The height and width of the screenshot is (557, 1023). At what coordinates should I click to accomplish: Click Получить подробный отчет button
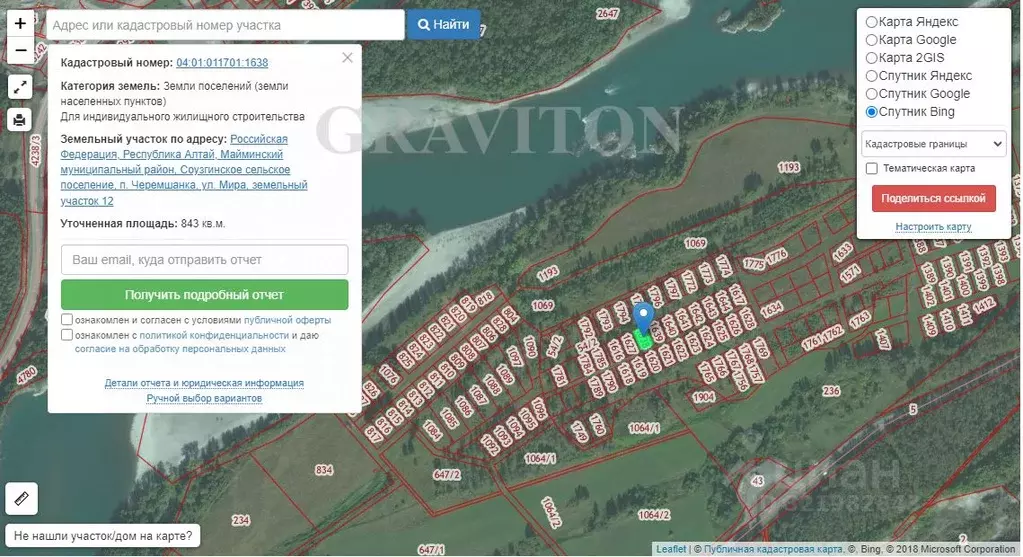(x=204, y=295)
